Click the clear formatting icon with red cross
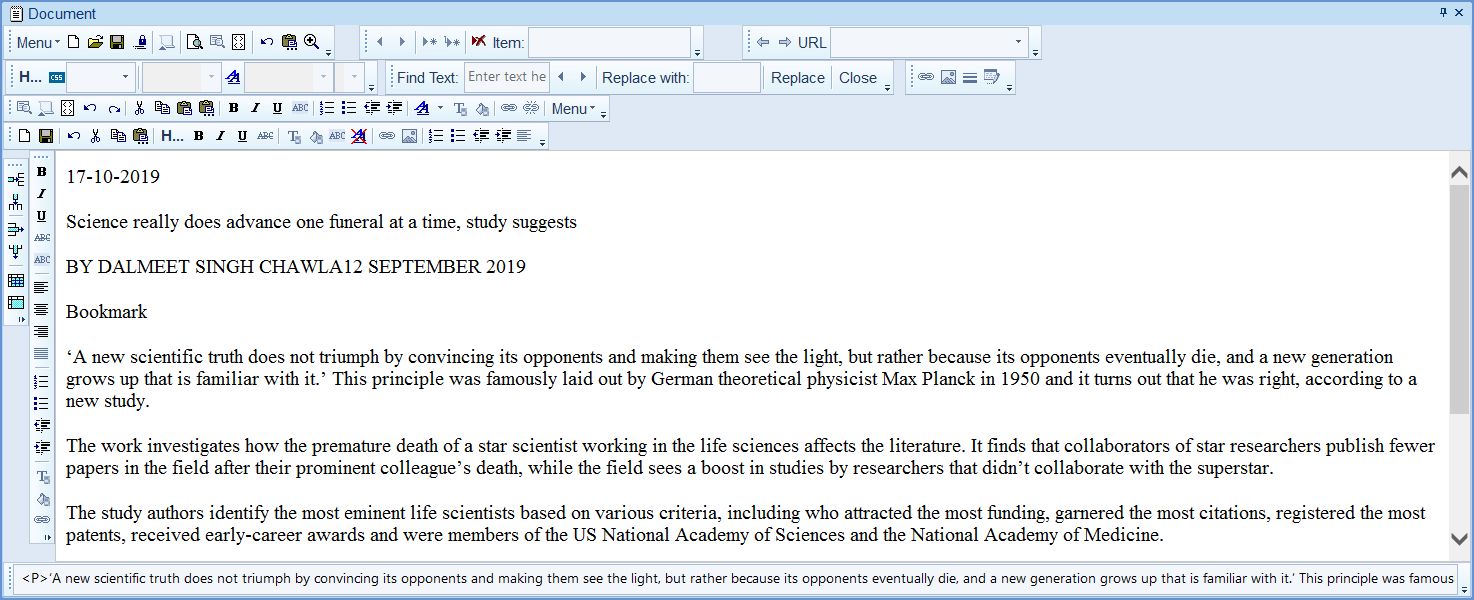The width and height of the screenshot is (1474, 600). [x=358, y=136]
